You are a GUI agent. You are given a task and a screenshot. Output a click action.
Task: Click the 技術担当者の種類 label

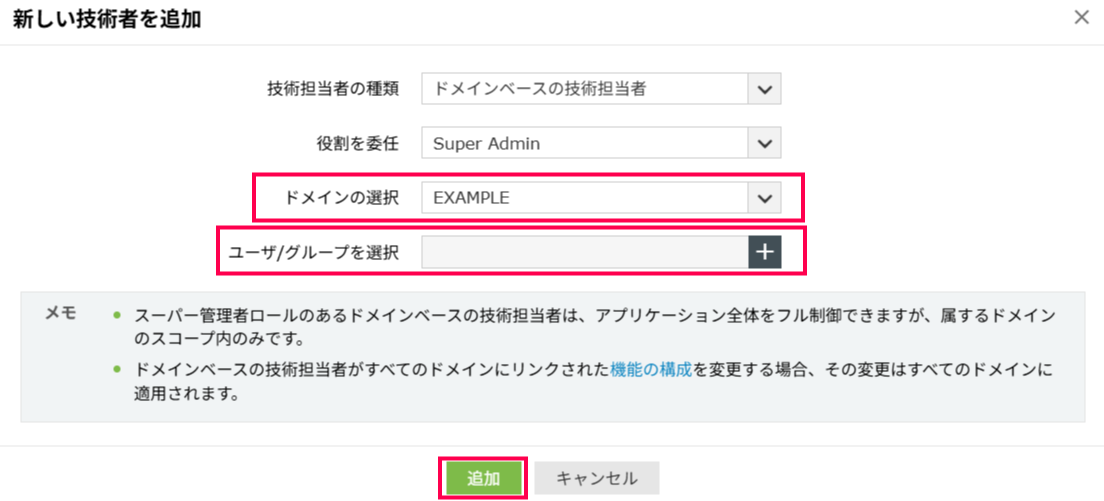(x=333, y=89)
